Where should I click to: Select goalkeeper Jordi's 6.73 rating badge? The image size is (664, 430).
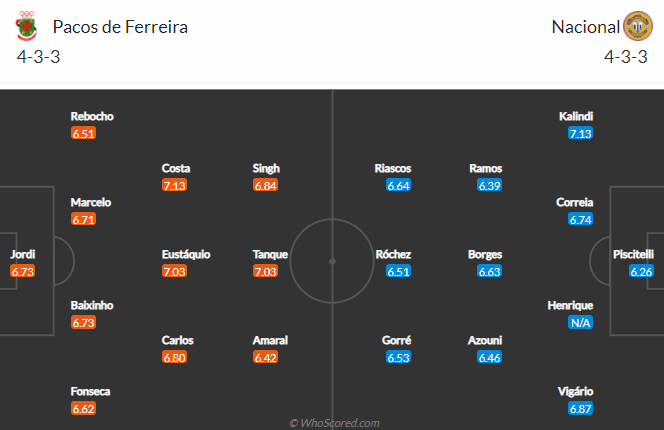pyautogui.click(x=22, y=272)
